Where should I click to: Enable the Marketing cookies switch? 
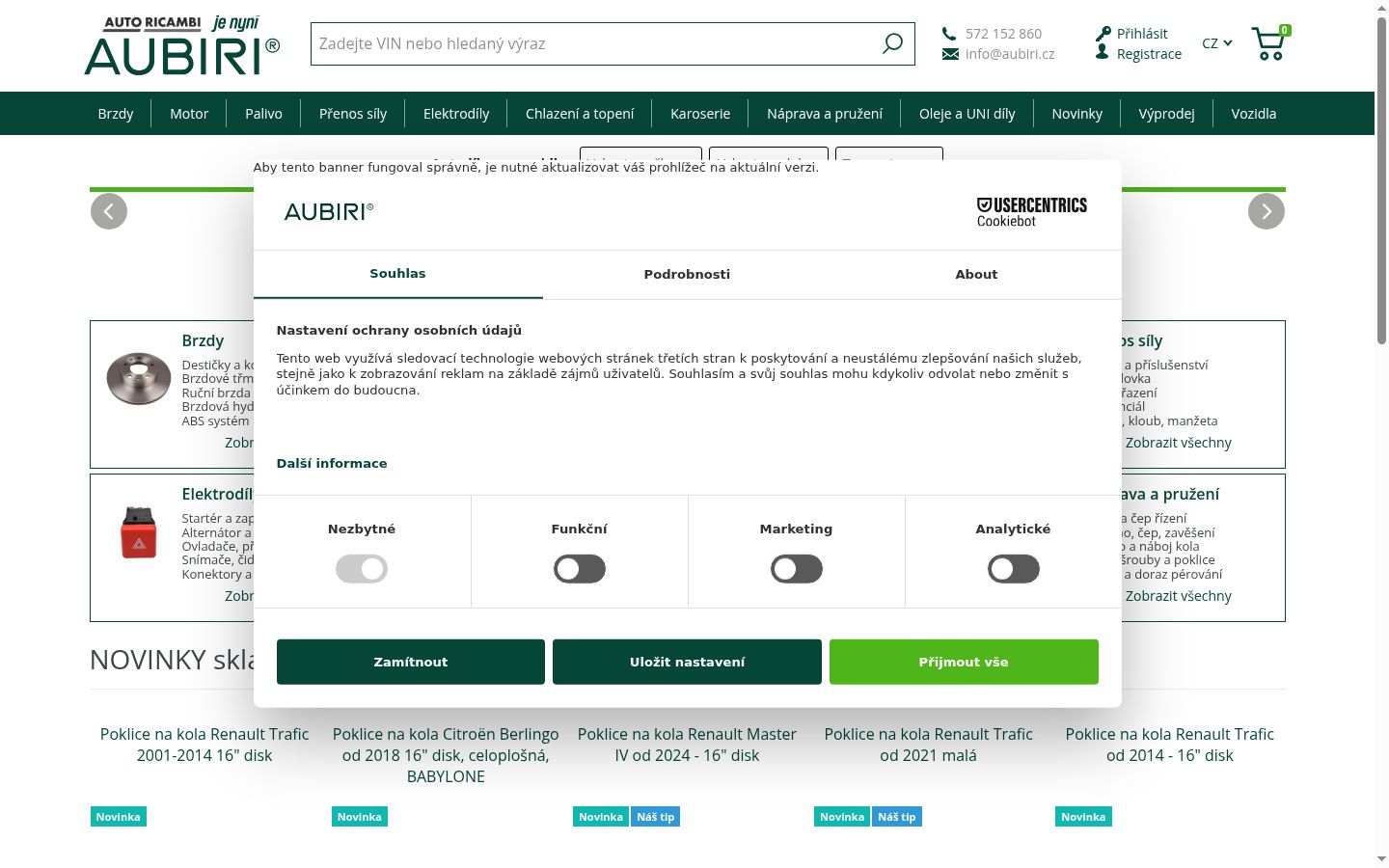pos(797,569)
